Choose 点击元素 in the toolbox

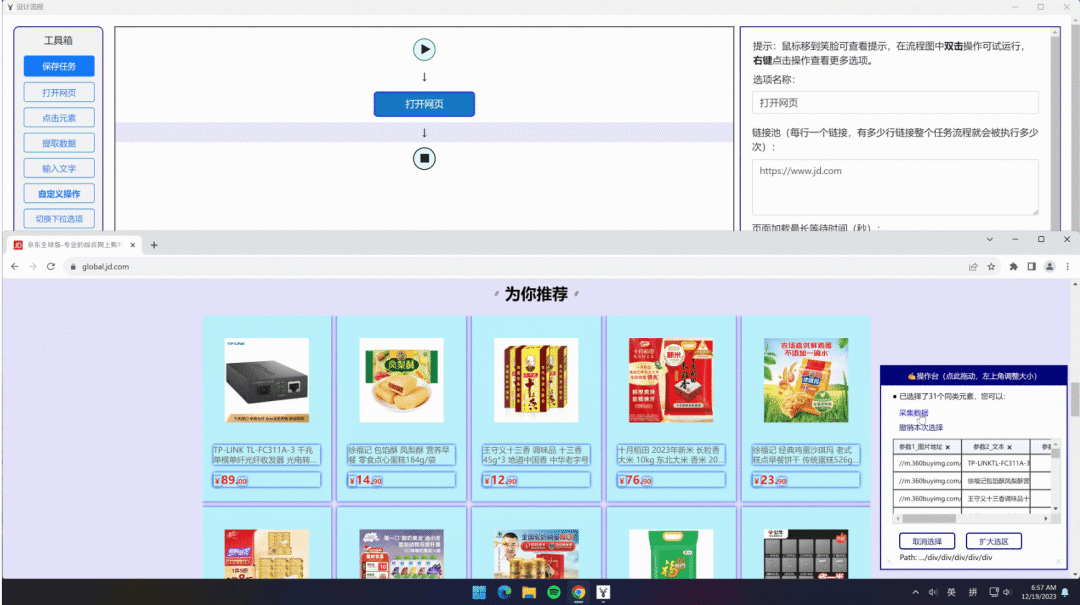click(59, 118)
